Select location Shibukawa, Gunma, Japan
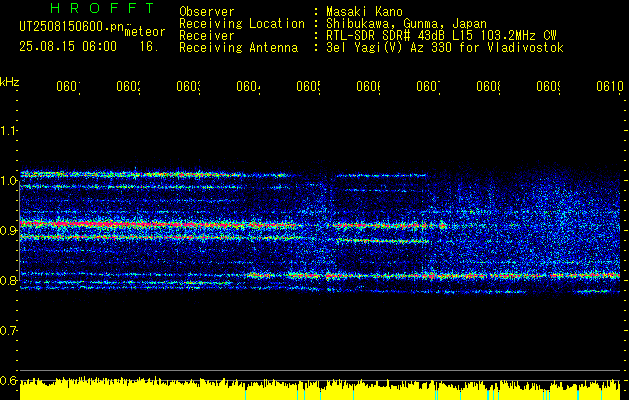 (406, 24)
